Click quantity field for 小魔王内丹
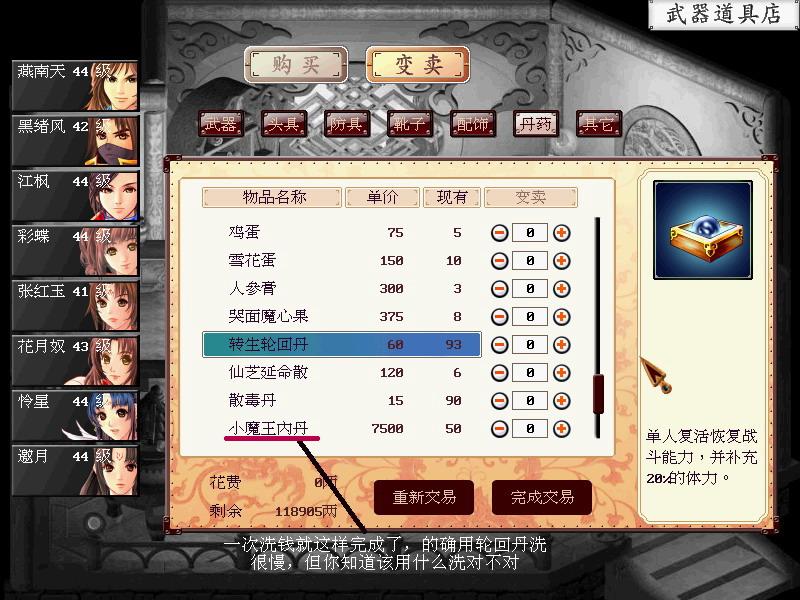The image size is (800, 600). pyautogui.click(x=530, y=429)
